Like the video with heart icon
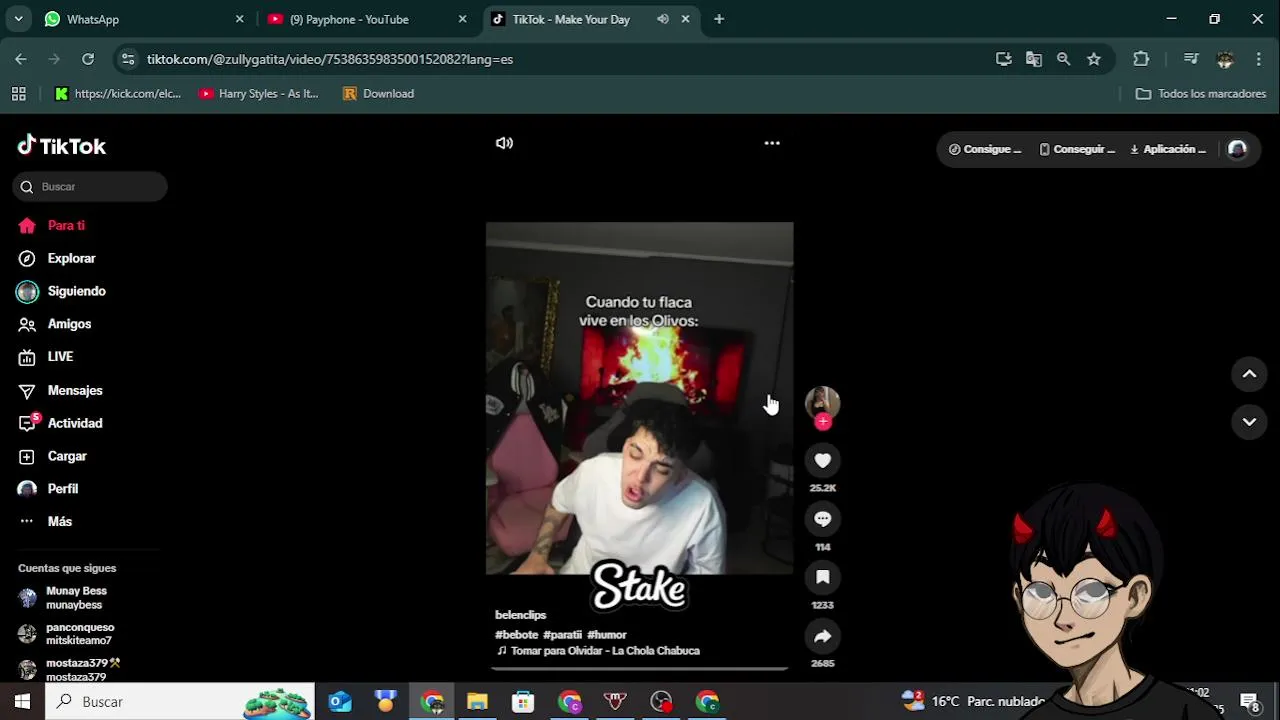Screen dimensions: 1280x720 click(822, 460)
